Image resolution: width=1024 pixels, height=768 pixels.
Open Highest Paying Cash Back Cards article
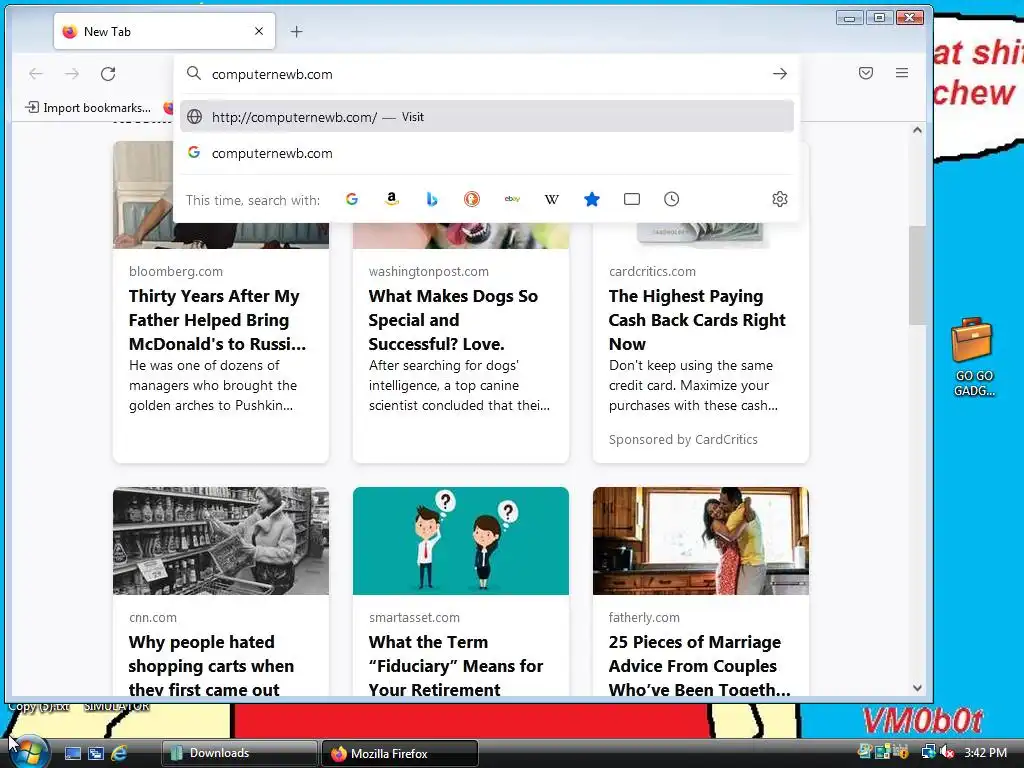pyautogui.click(x=697, y=320)
